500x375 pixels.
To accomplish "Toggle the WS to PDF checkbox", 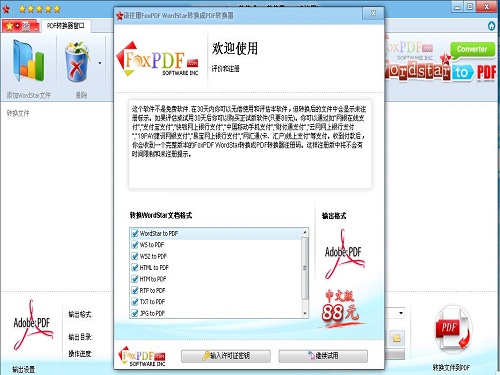I will [x=135, y=245].
